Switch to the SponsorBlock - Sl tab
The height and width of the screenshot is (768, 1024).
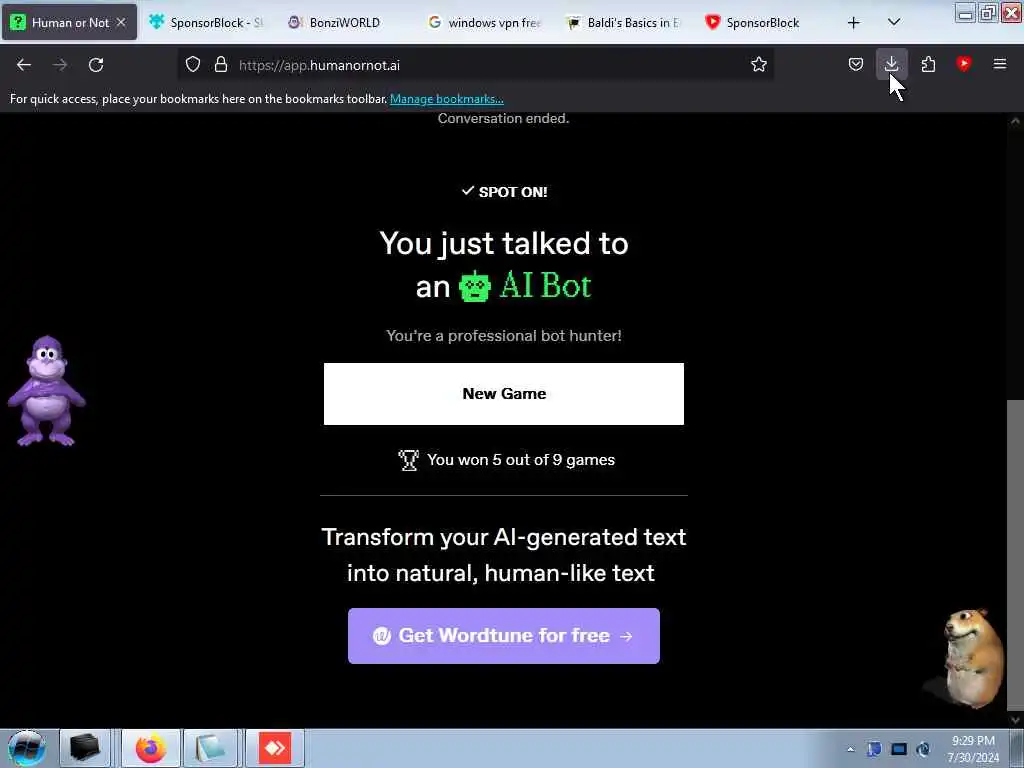click(208, 22)
